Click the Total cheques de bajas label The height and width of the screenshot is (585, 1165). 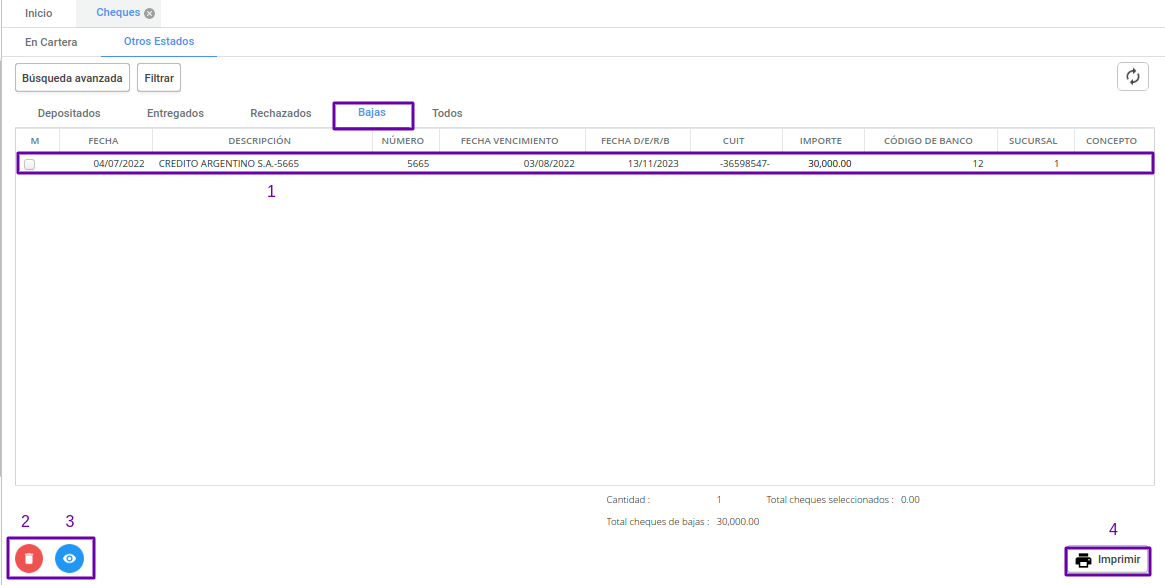[x=658, y=522]
